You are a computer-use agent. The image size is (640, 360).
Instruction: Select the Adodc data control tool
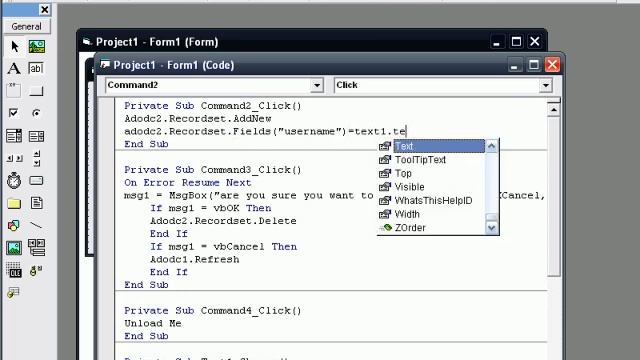pos(37,270)
